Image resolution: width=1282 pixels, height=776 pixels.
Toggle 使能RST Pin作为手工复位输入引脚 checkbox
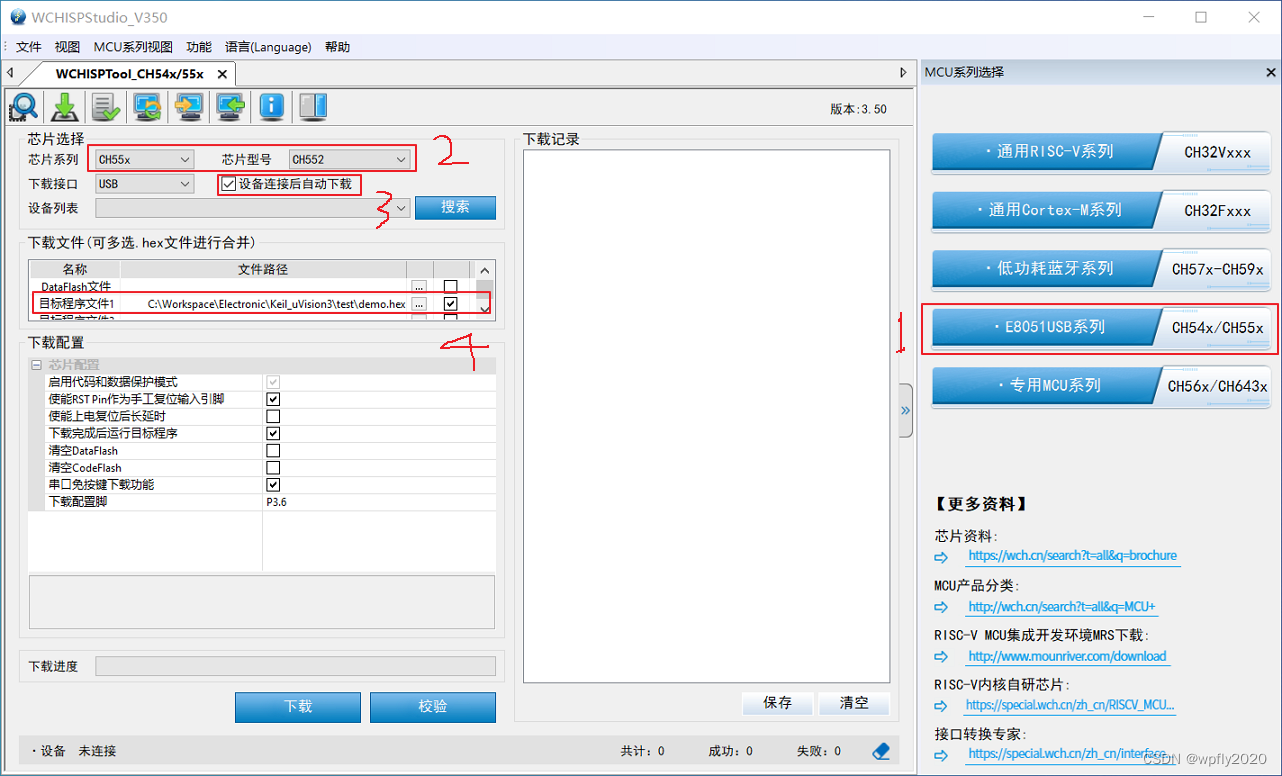(273, 399)
